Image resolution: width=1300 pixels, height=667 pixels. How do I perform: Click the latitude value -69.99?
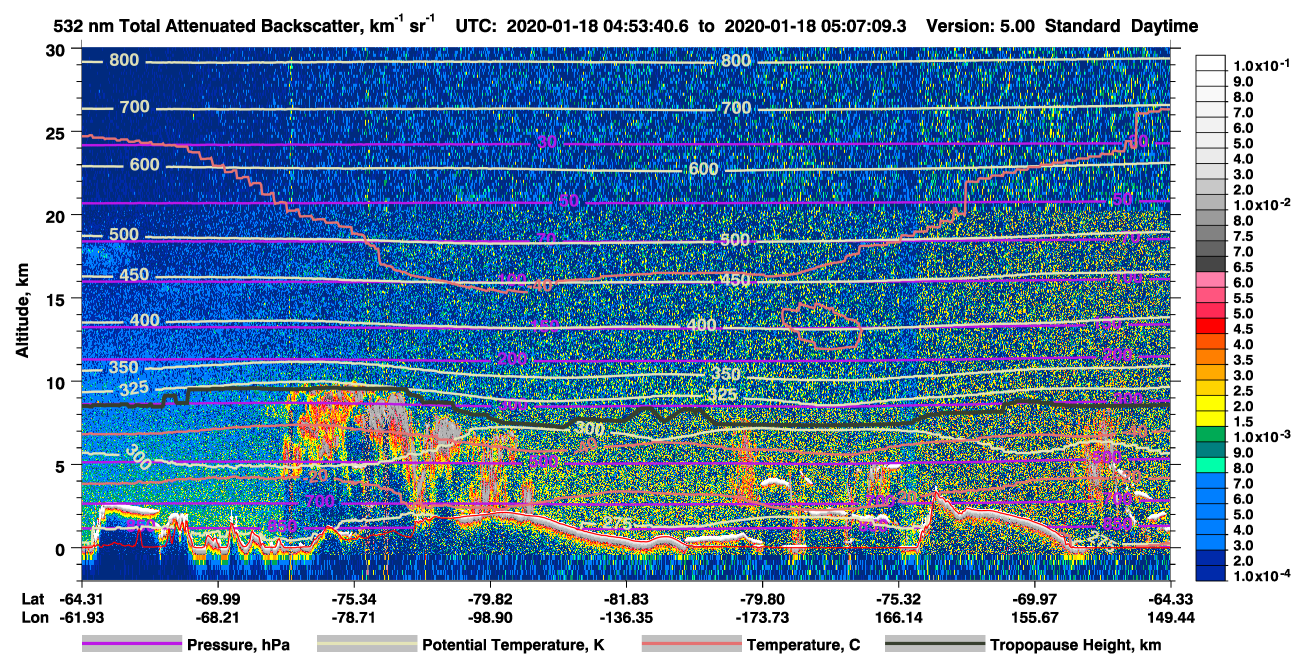click(x=217, y=600)
